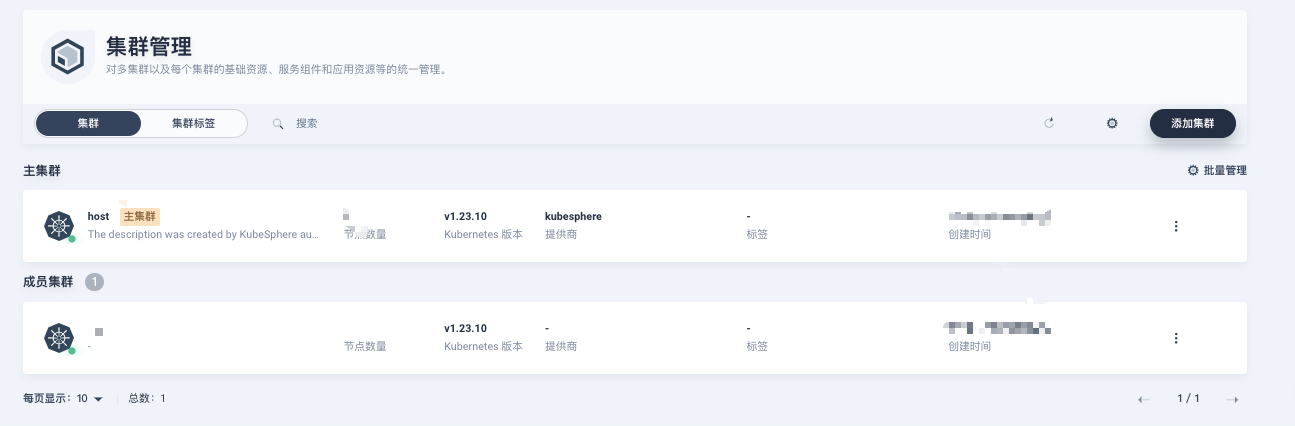
Task: Open 批量管理 batch management
Action: click(1217, 170)
